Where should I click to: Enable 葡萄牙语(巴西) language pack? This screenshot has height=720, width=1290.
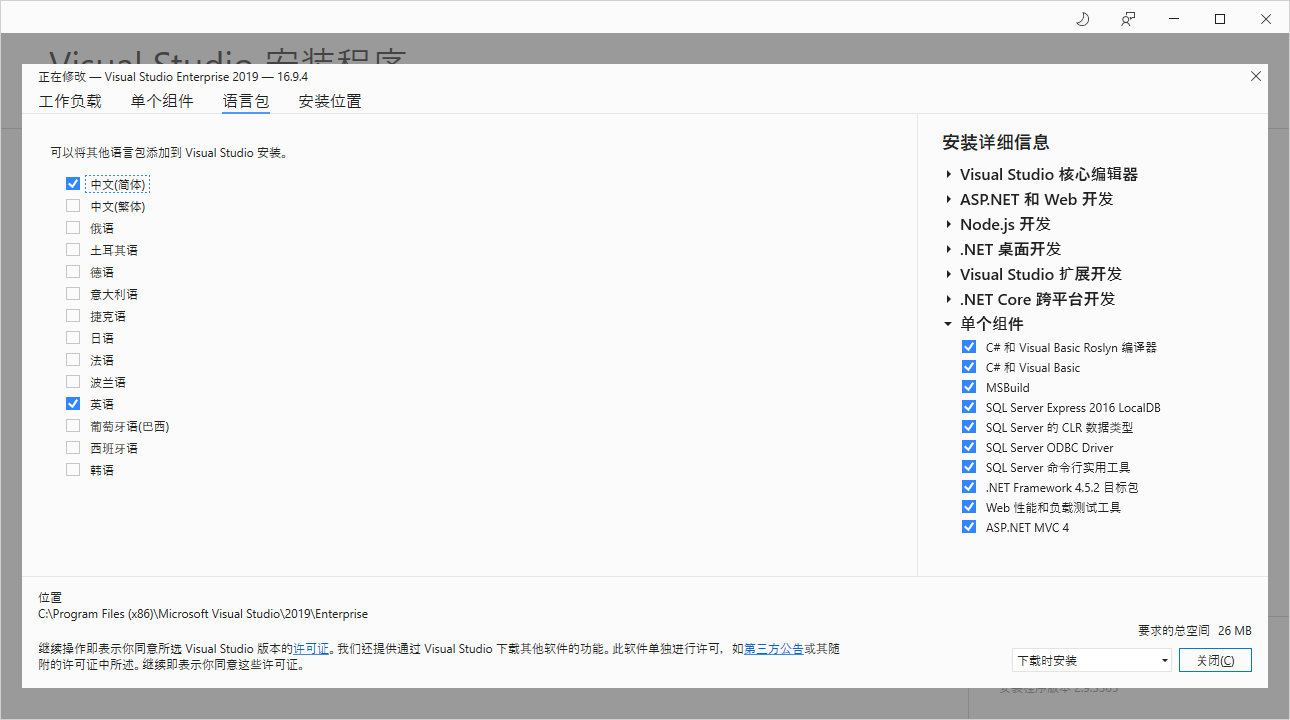(73, 426)
